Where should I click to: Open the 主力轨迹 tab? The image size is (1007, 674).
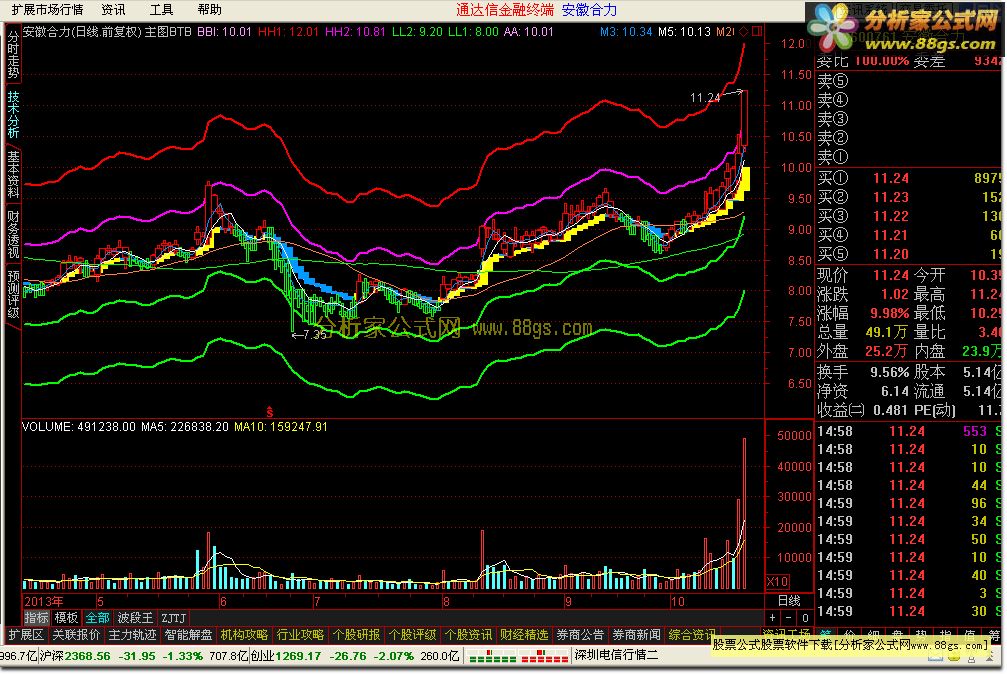(x=132, y=635)
